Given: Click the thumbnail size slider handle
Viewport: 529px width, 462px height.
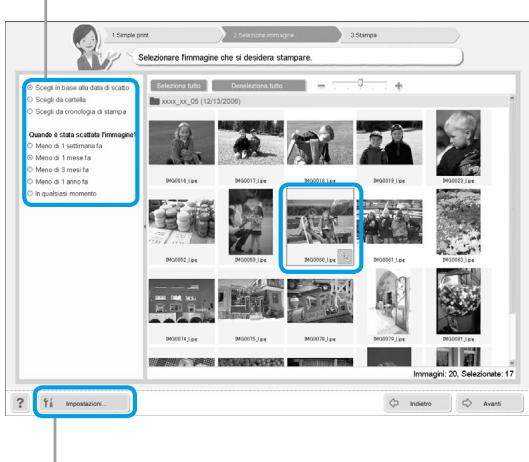Looking at the screenshot, I should tap(360, 82).
